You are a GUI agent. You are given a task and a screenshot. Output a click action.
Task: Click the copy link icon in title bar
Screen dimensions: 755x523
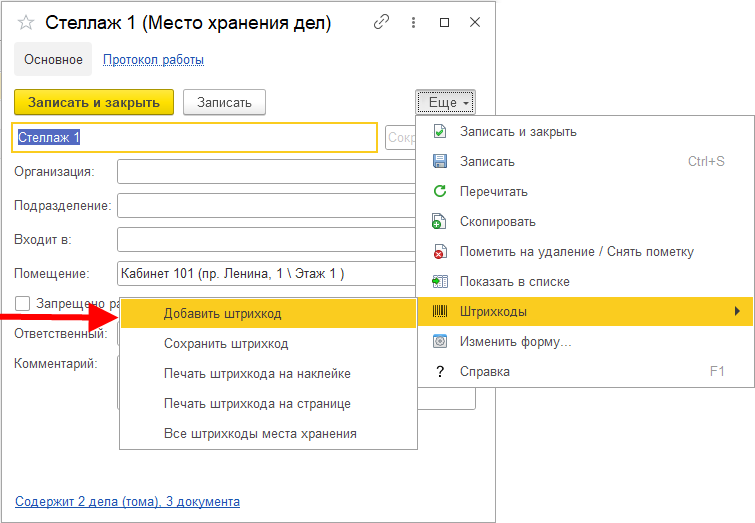(x=381, y=22)
